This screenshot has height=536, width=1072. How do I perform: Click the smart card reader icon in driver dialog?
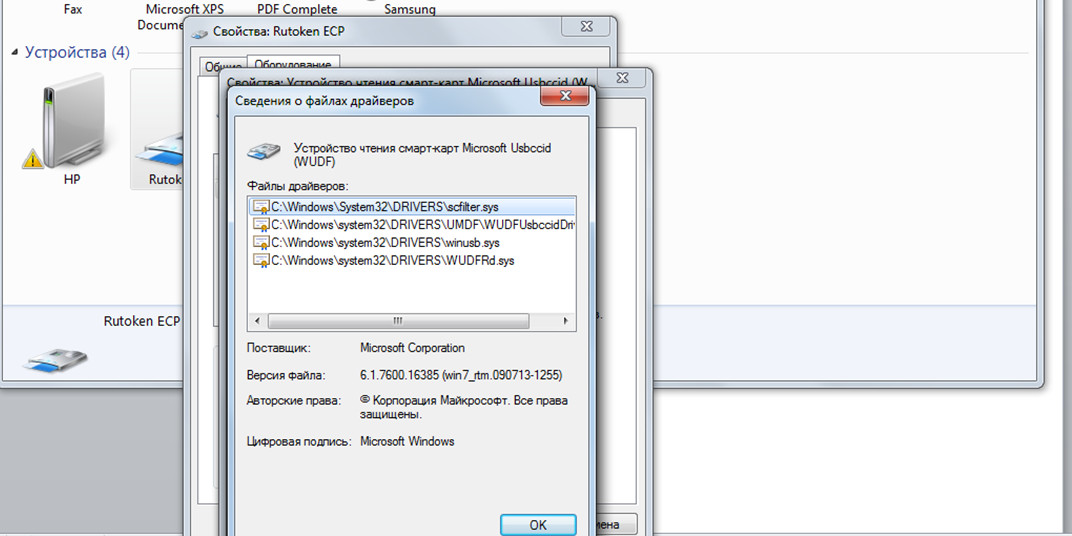tap(264, 153)
